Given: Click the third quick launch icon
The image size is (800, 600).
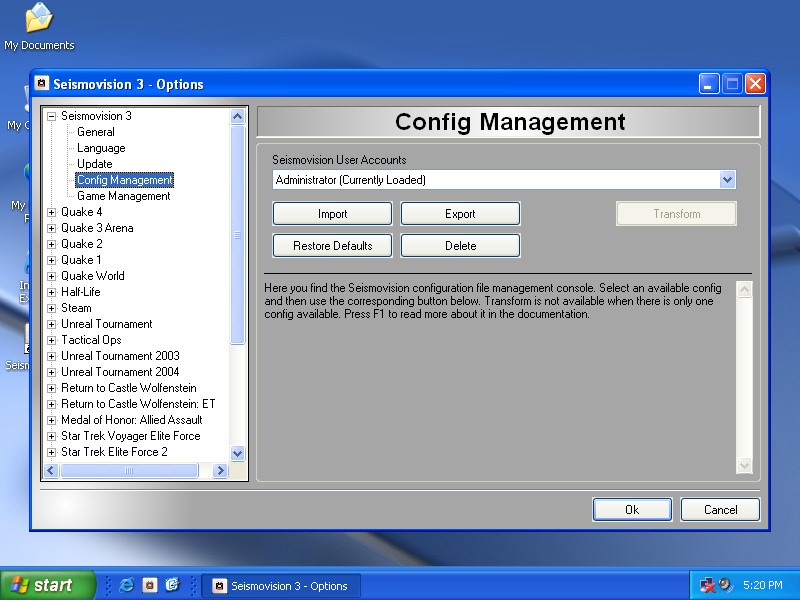Looking at the screenshot, I should click(172, 585).
